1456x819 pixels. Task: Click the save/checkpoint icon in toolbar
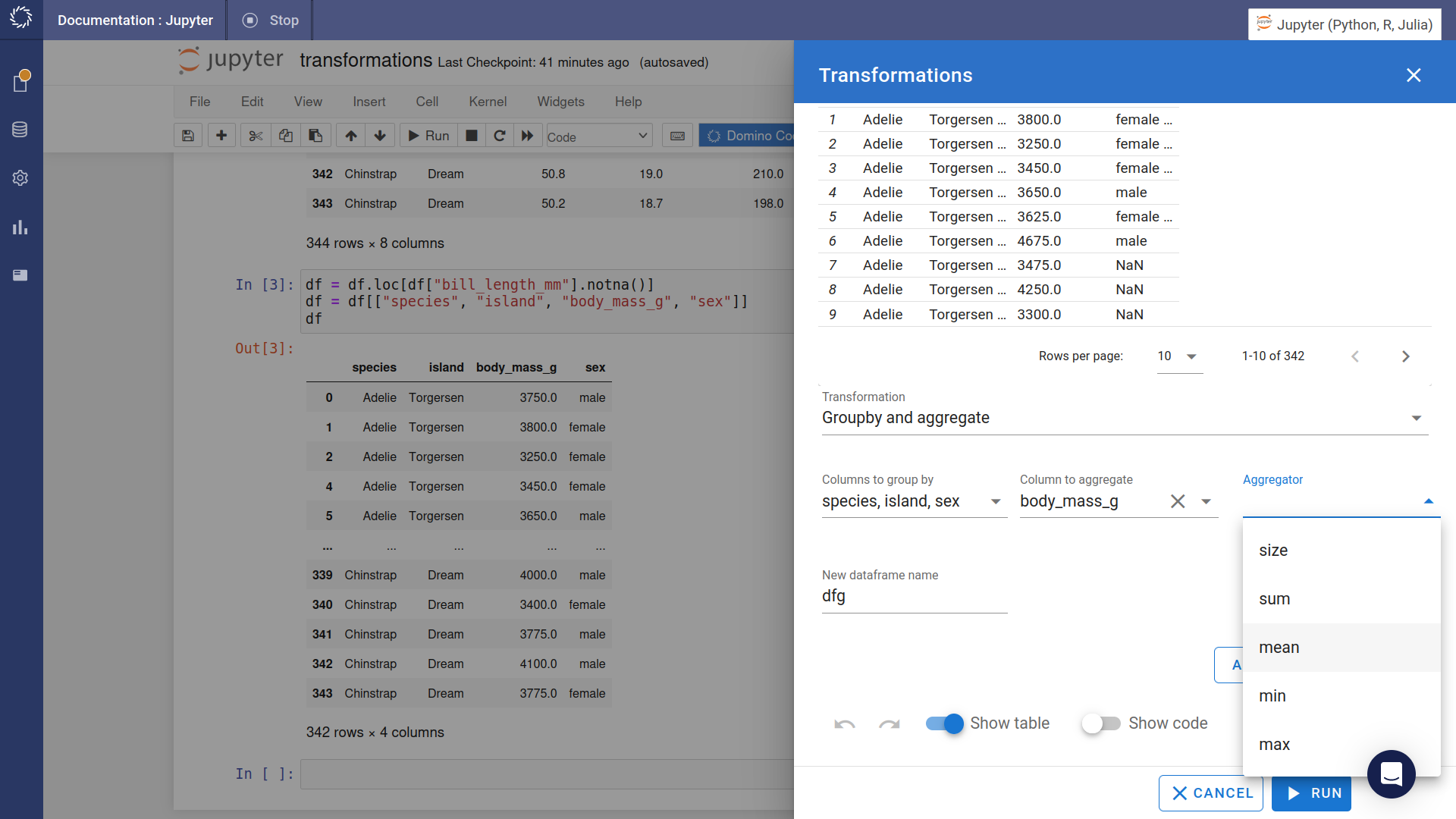[x=187, y=136]
